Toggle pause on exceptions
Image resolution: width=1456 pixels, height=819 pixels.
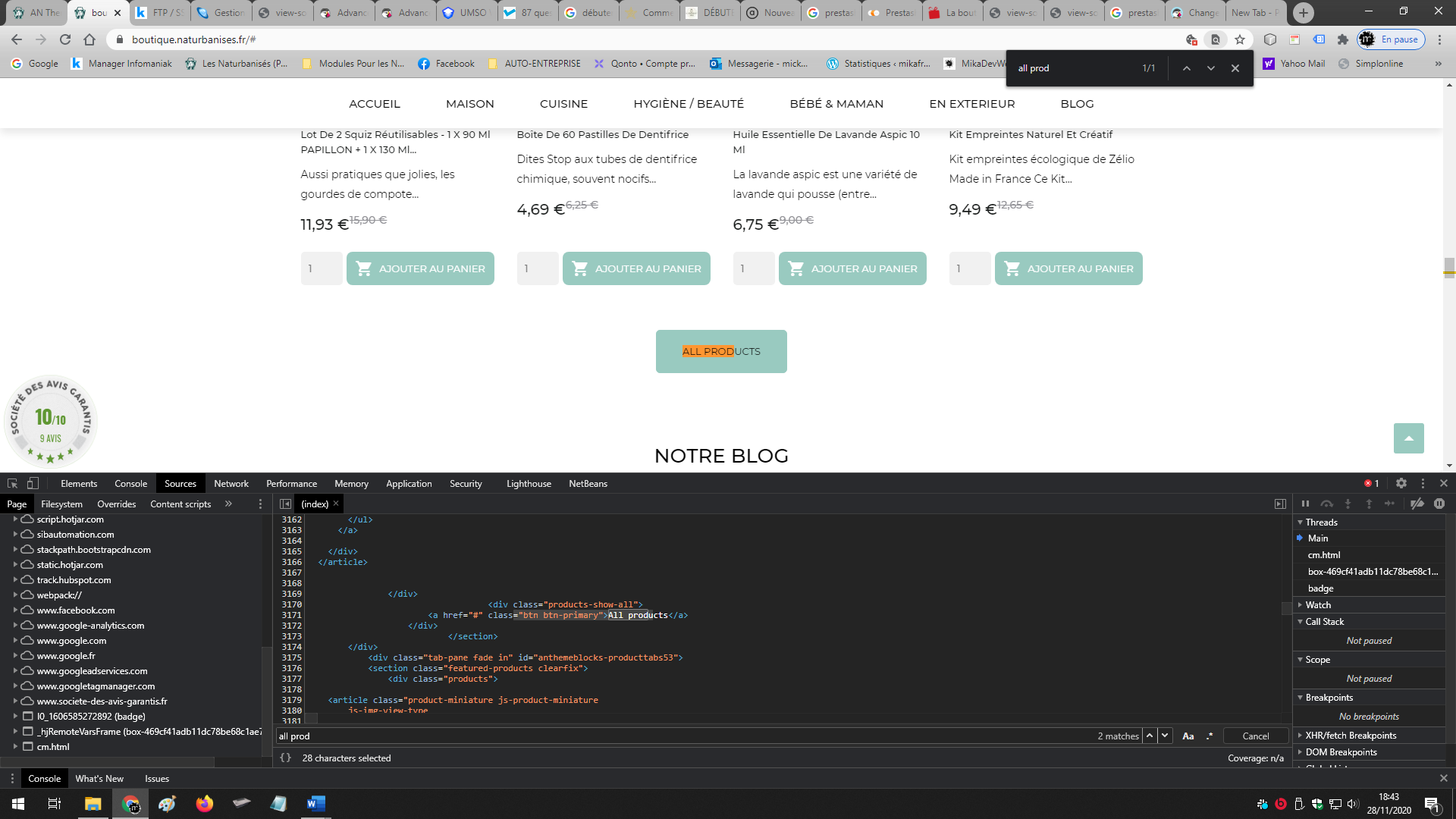click(x=1439, y=504)
